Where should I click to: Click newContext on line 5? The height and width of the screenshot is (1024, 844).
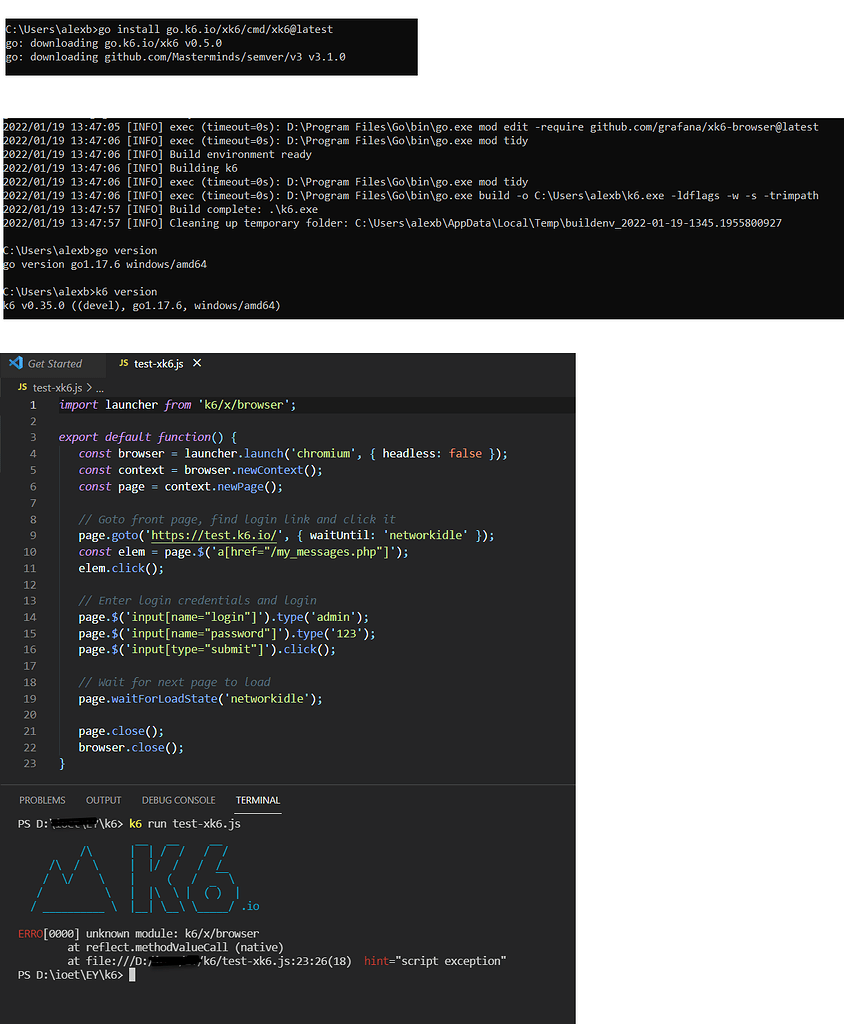pyautogui.click(x=270, y=470)
